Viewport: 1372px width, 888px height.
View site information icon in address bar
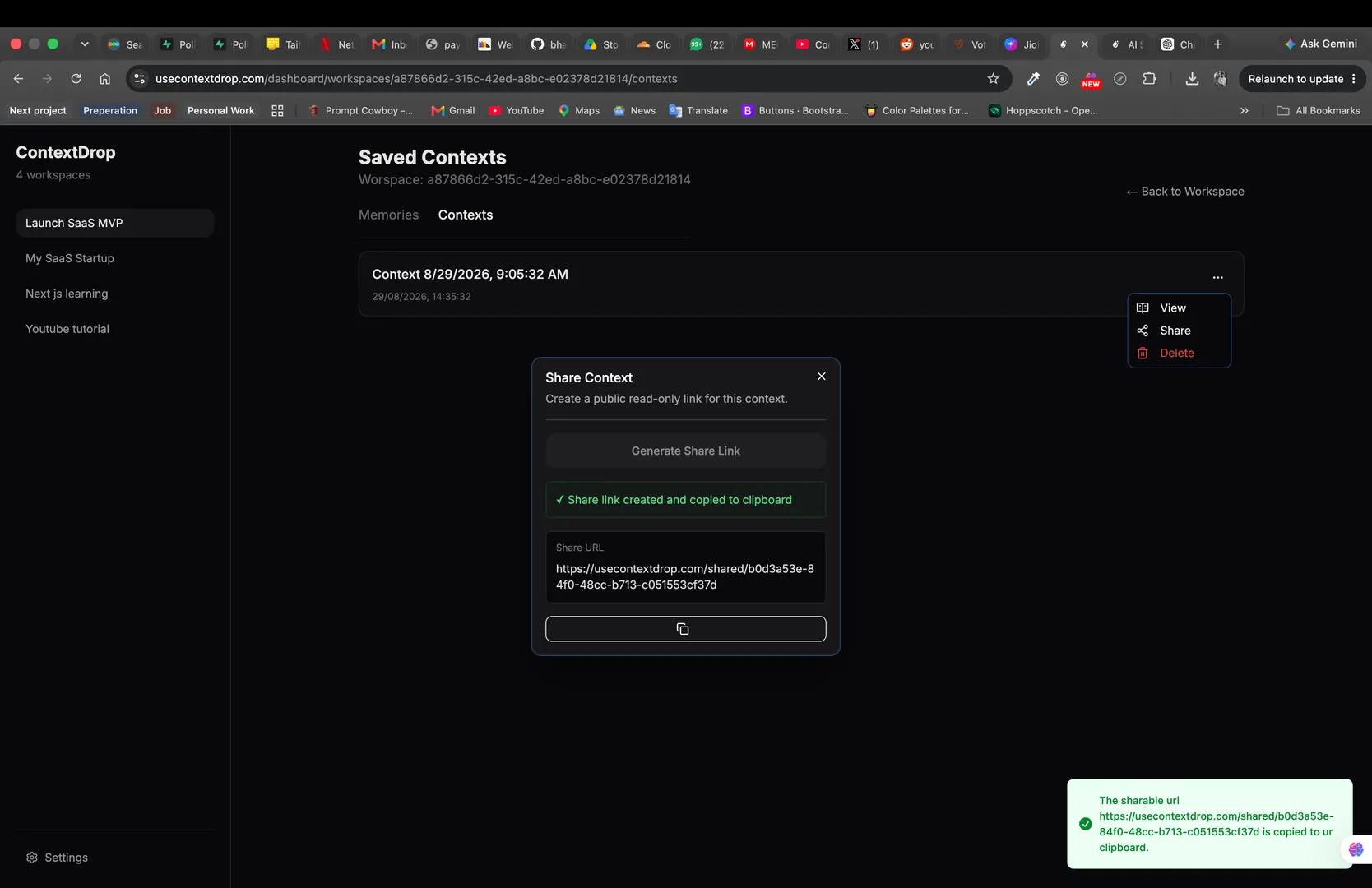click(x=139, y=79)
